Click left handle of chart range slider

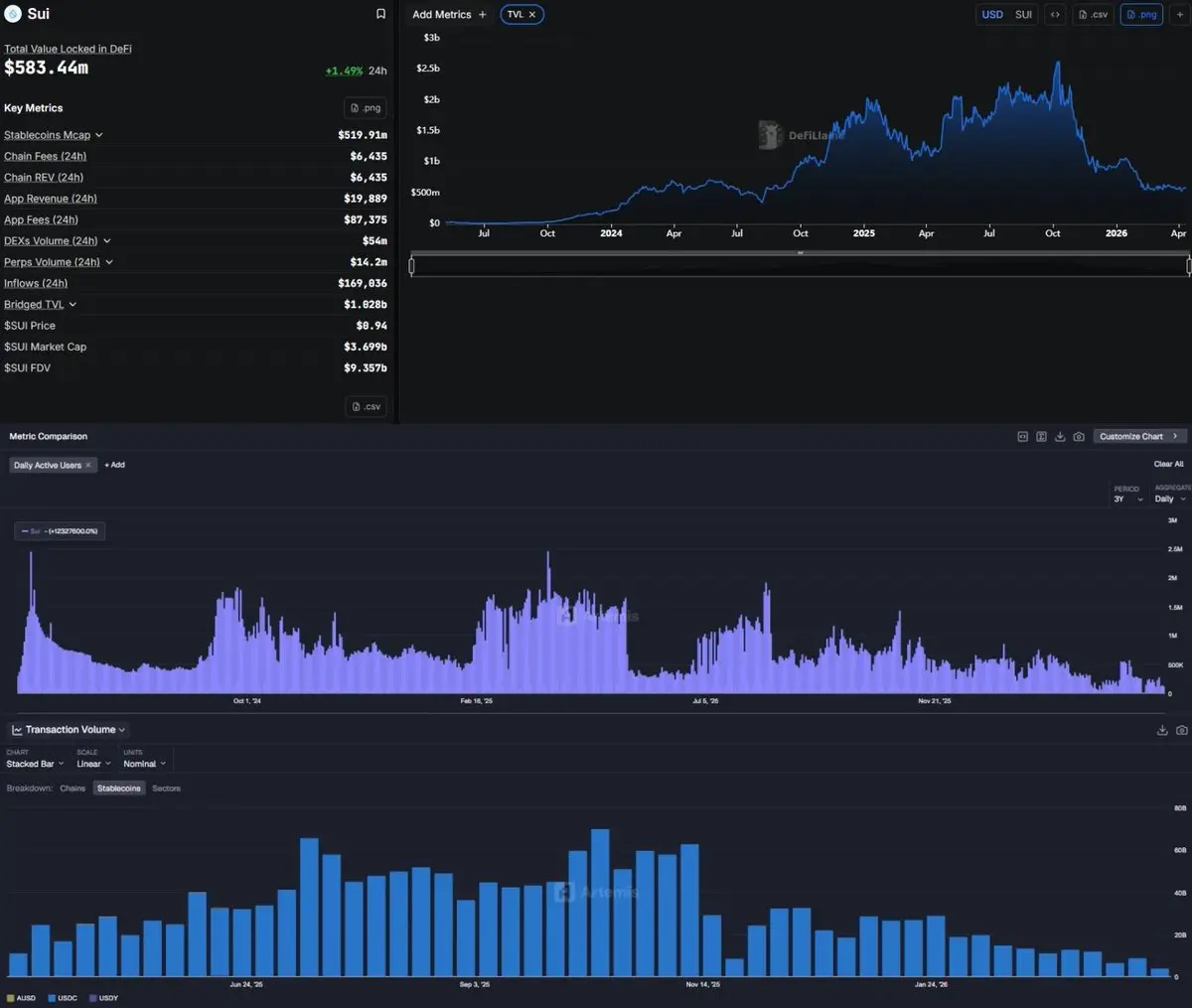411,265
